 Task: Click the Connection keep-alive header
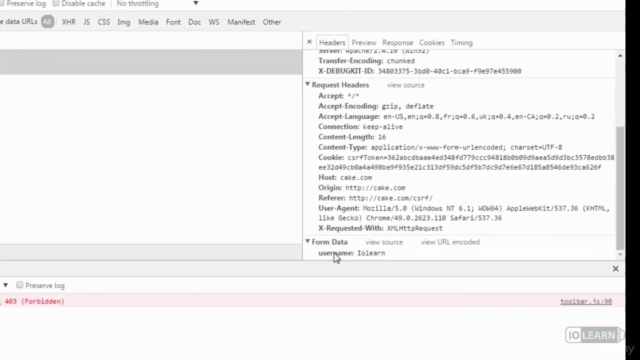click(x=360, y=127)
